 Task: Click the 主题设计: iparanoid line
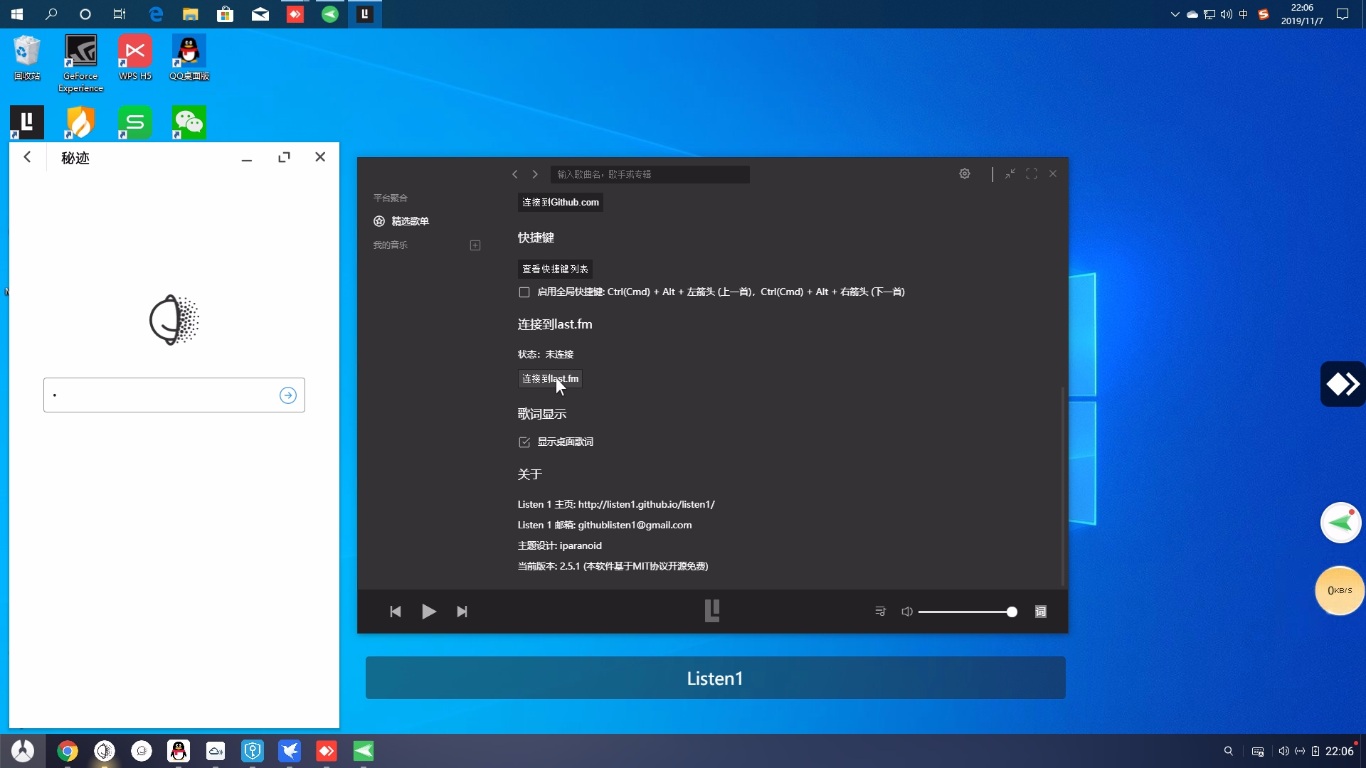[559, 546]
